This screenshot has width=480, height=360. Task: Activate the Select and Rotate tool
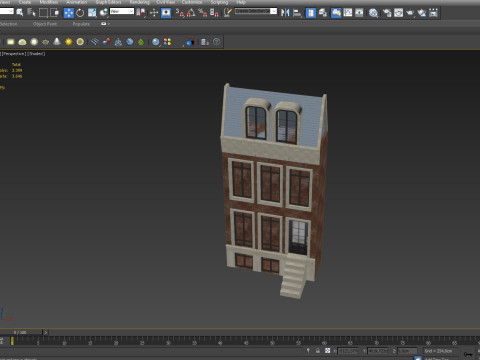point(80,13)
